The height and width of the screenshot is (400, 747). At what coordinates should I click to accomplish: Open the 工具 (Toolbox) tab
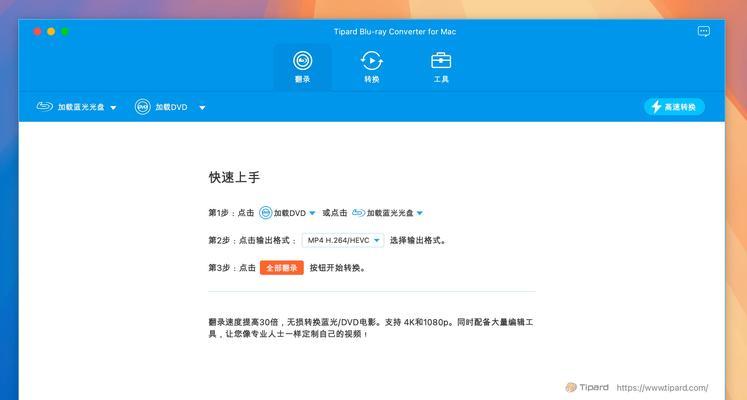(441, 67)
